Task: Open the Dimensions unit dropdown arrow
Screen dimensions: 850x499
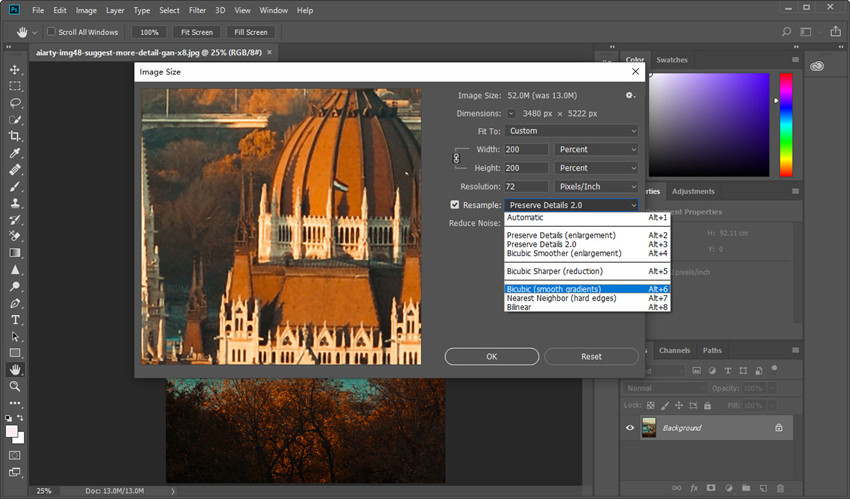Action: [511, 114]
